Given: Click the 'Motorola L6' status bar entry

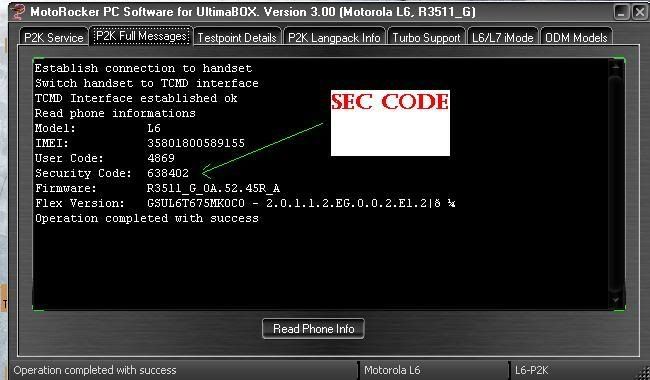Looking at the screenshot, I should [392, 370].
